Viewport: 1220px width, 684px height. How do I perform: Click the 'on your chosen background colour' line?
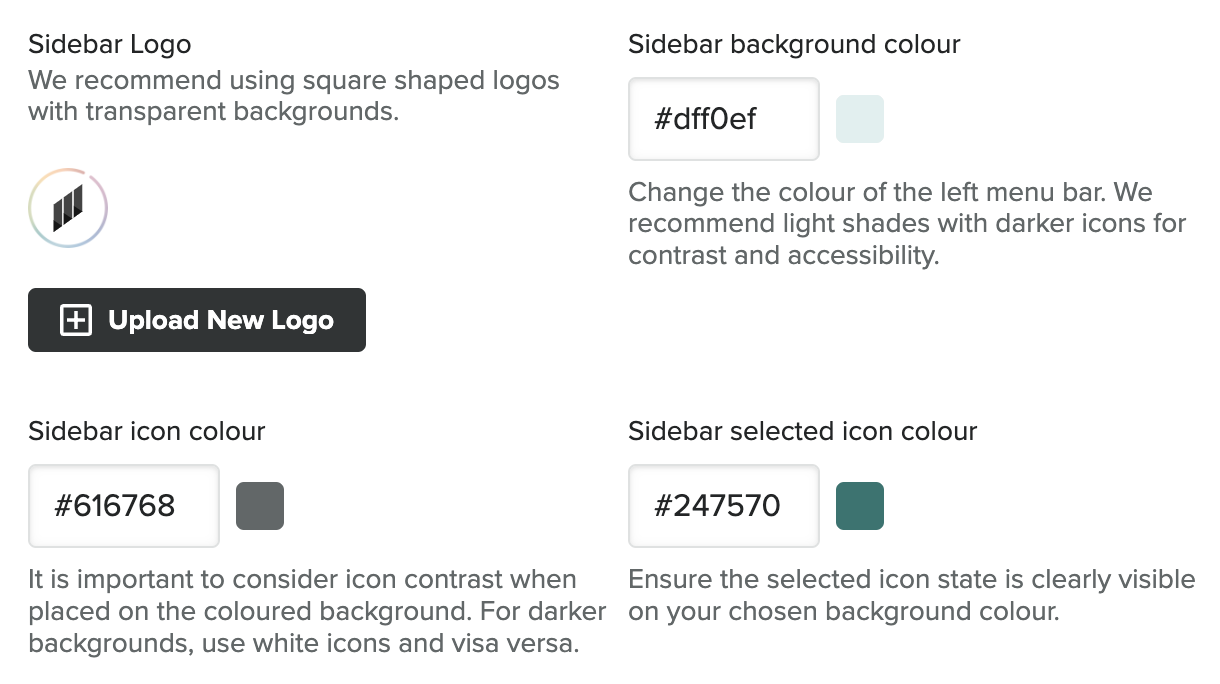tap(843, 611)
